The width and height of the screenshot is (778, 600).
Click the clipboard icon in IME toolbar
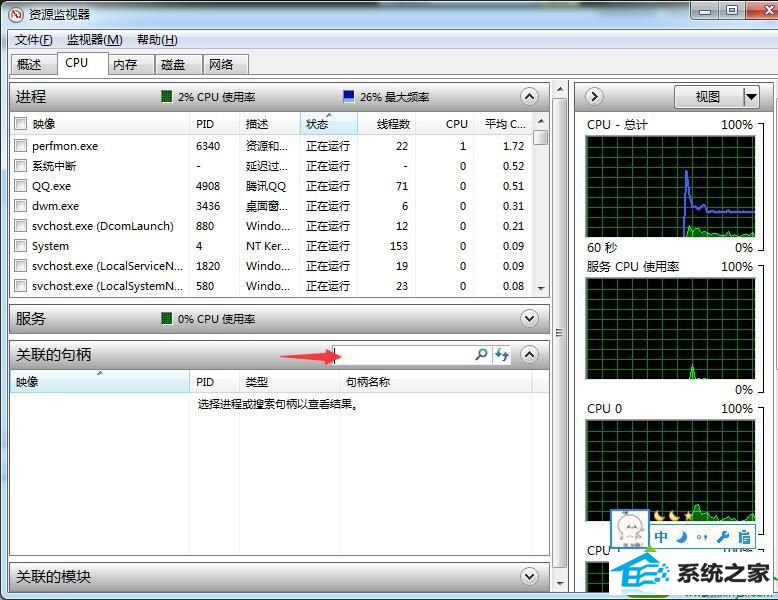744,536
